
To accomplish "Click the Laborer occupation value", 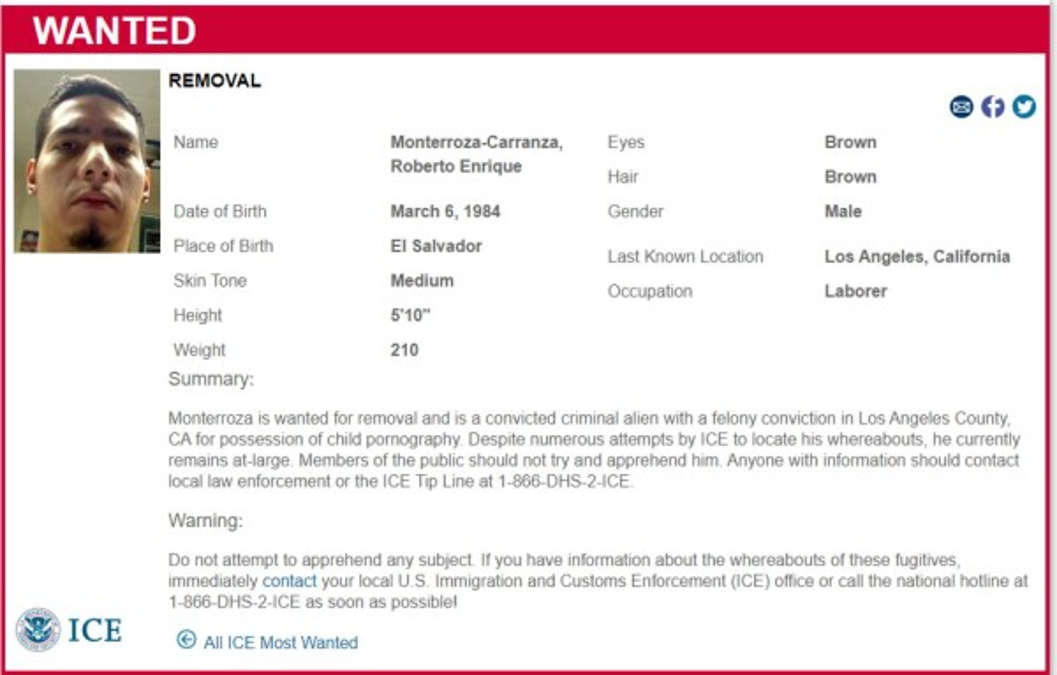I will tap(855, 291).
